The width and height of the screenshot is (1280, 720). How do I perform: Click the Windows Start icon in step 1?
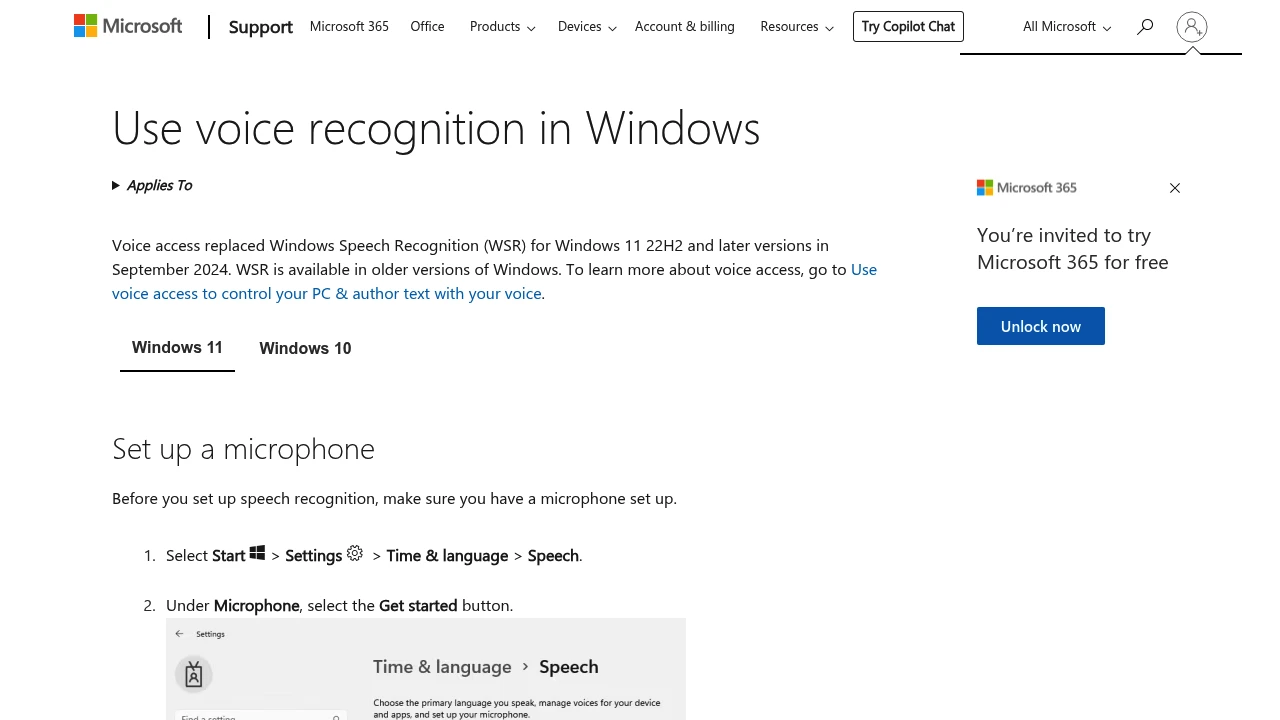click(x=257, y=553)
